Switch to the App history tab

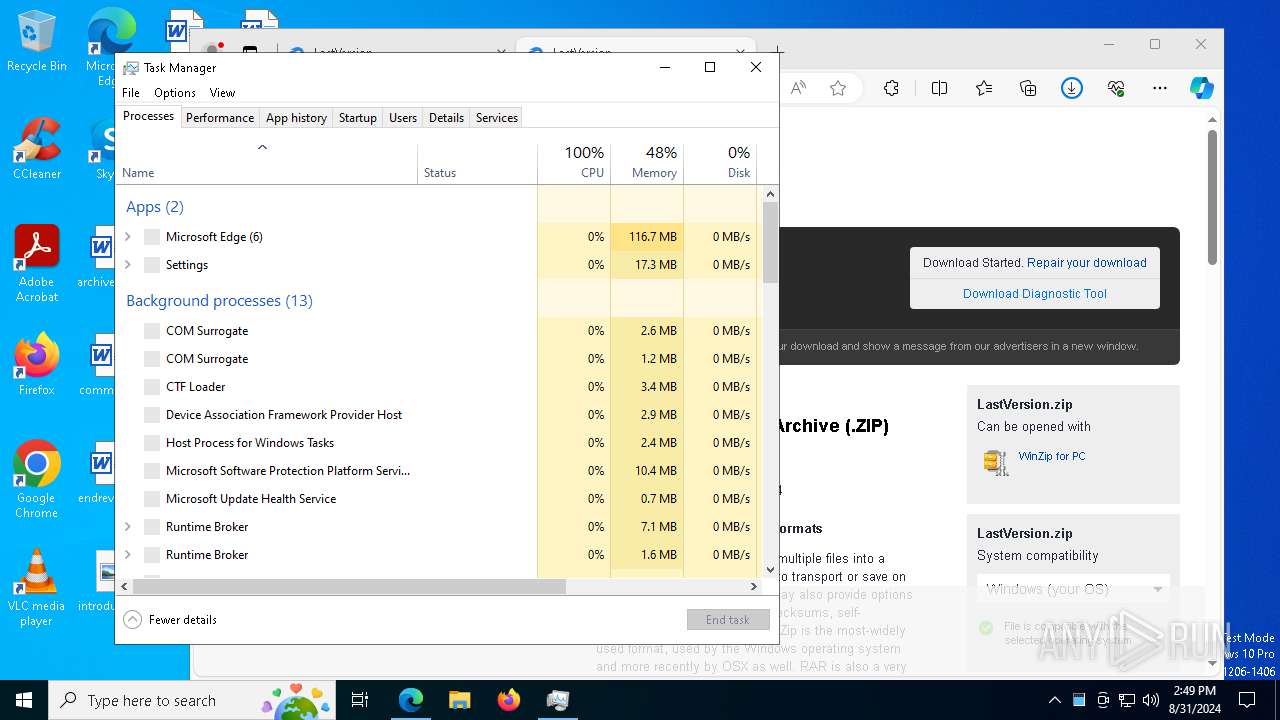pos(296,118)
